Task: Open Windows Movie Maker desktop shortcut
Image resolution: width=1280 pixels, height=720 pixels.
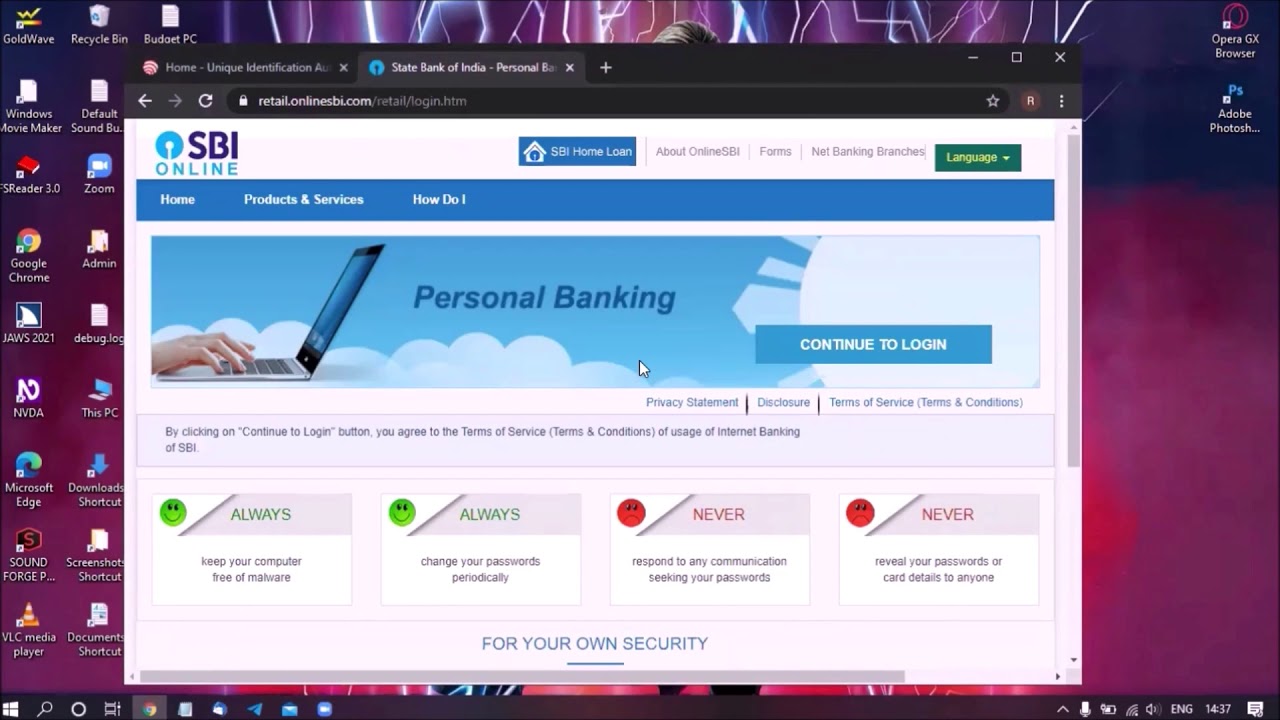Action: click(x=29, y=107)
